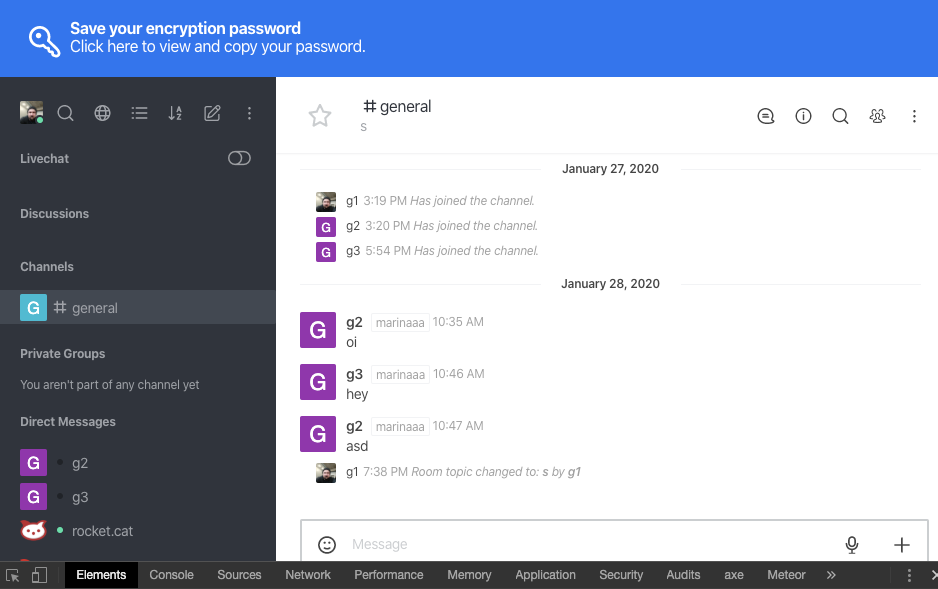Click marinaaa tag on 10:46 AM message
938x589 pixels.
point(400,374)
